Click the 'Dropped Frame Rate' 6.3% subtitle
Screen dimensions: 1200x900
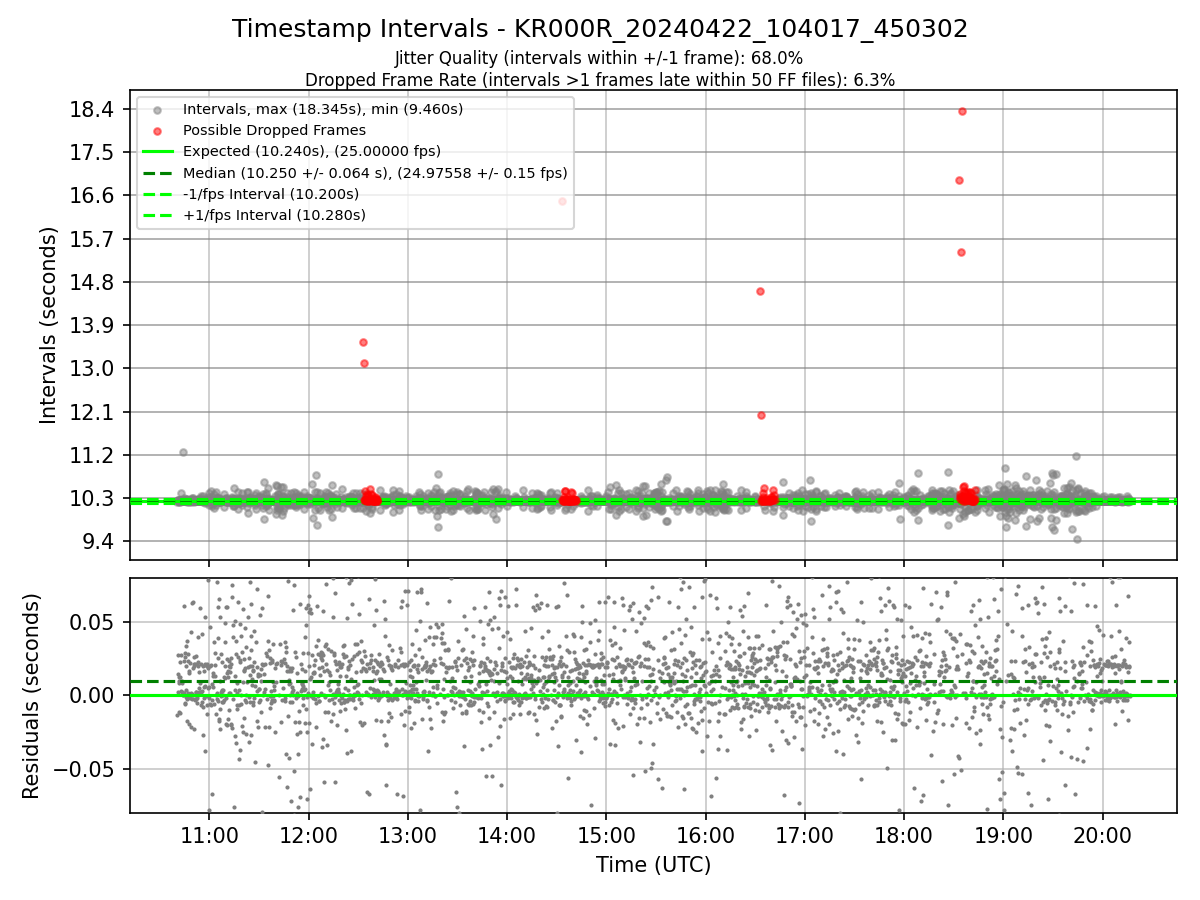pos(600,79)
